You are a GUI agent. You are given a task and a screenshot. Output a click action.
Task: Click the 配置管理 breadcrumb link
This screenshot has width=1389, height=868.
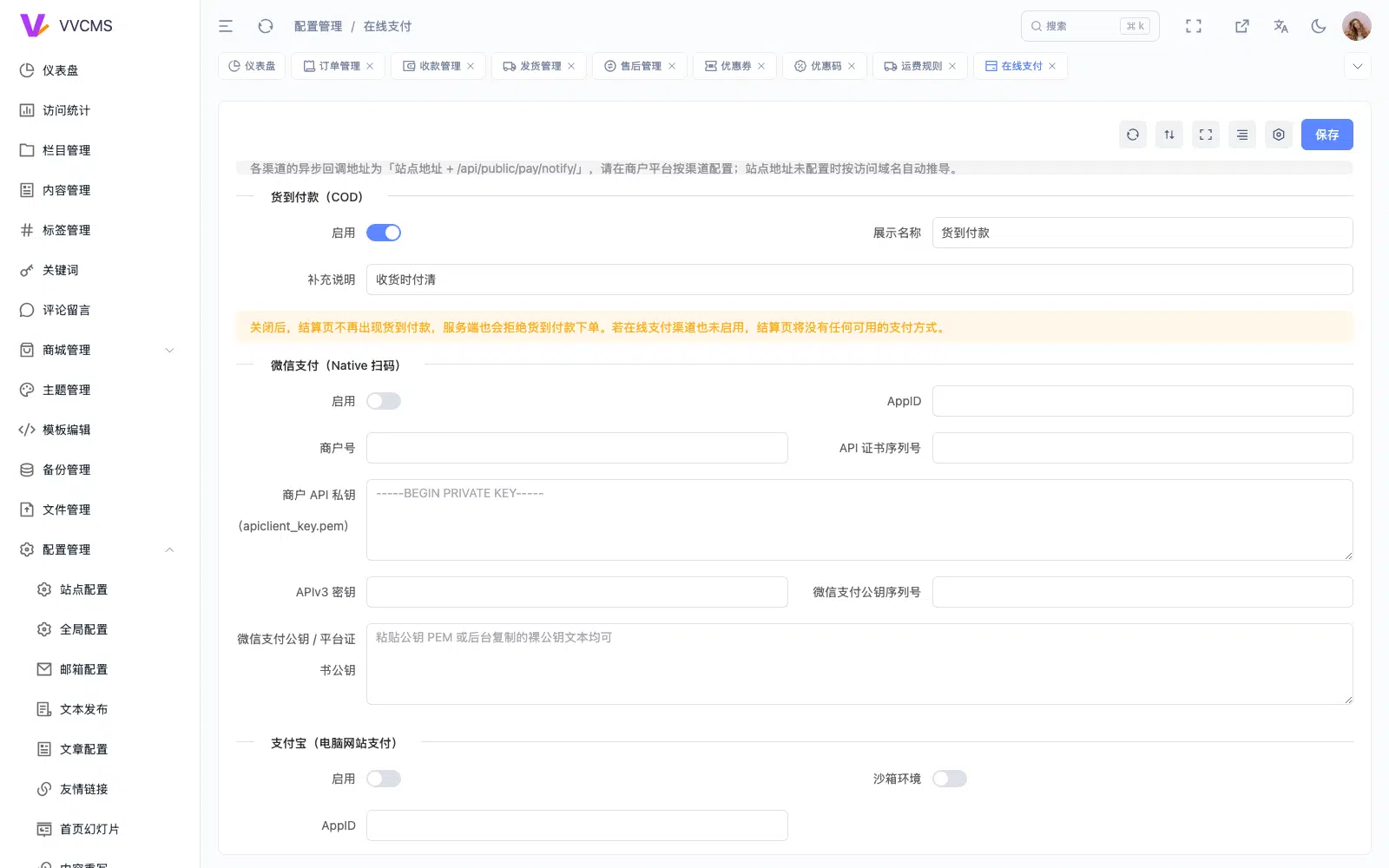(x=318, y=26)
